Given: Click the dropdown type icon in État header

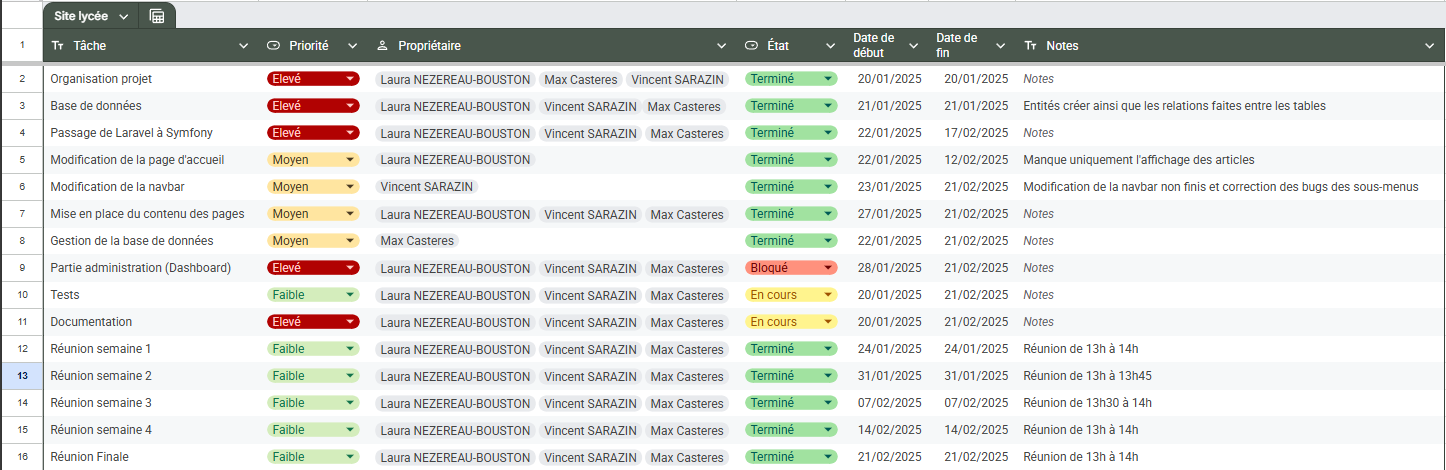Looking at the screenshot, I should [x=752, y=46].
